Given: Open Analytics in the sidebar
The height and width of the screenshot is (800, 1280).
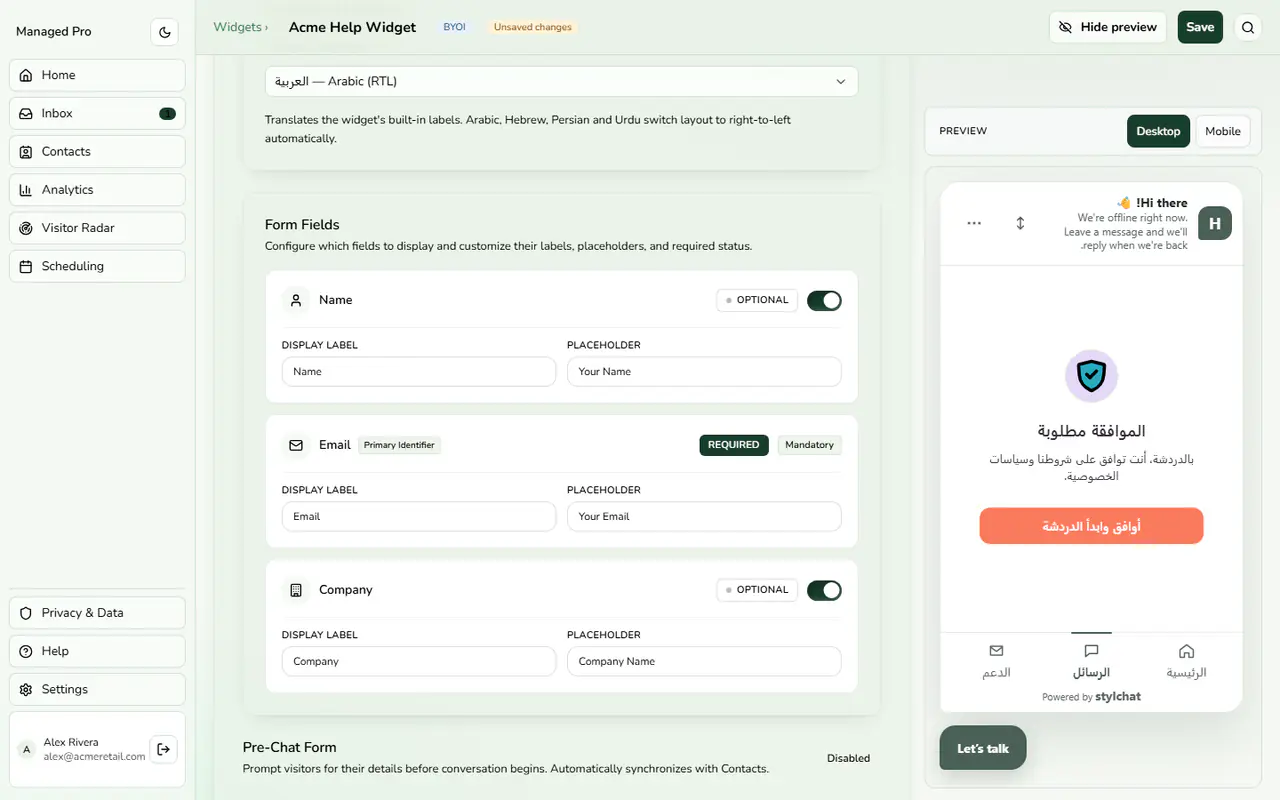Looking at the screenshot, I should (x=97, y=190).
